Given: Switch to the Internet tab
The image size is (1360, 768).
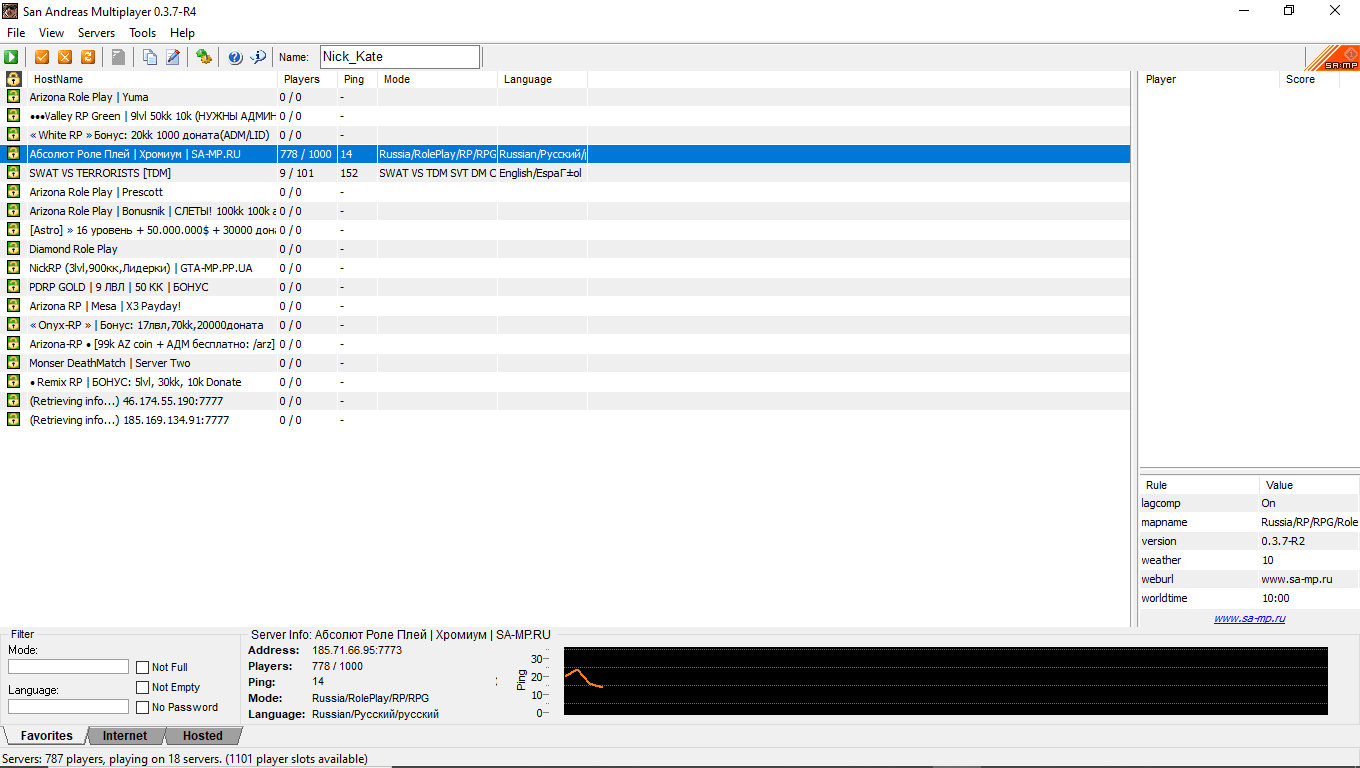Looking at the screenshot, I should (125, 736).
